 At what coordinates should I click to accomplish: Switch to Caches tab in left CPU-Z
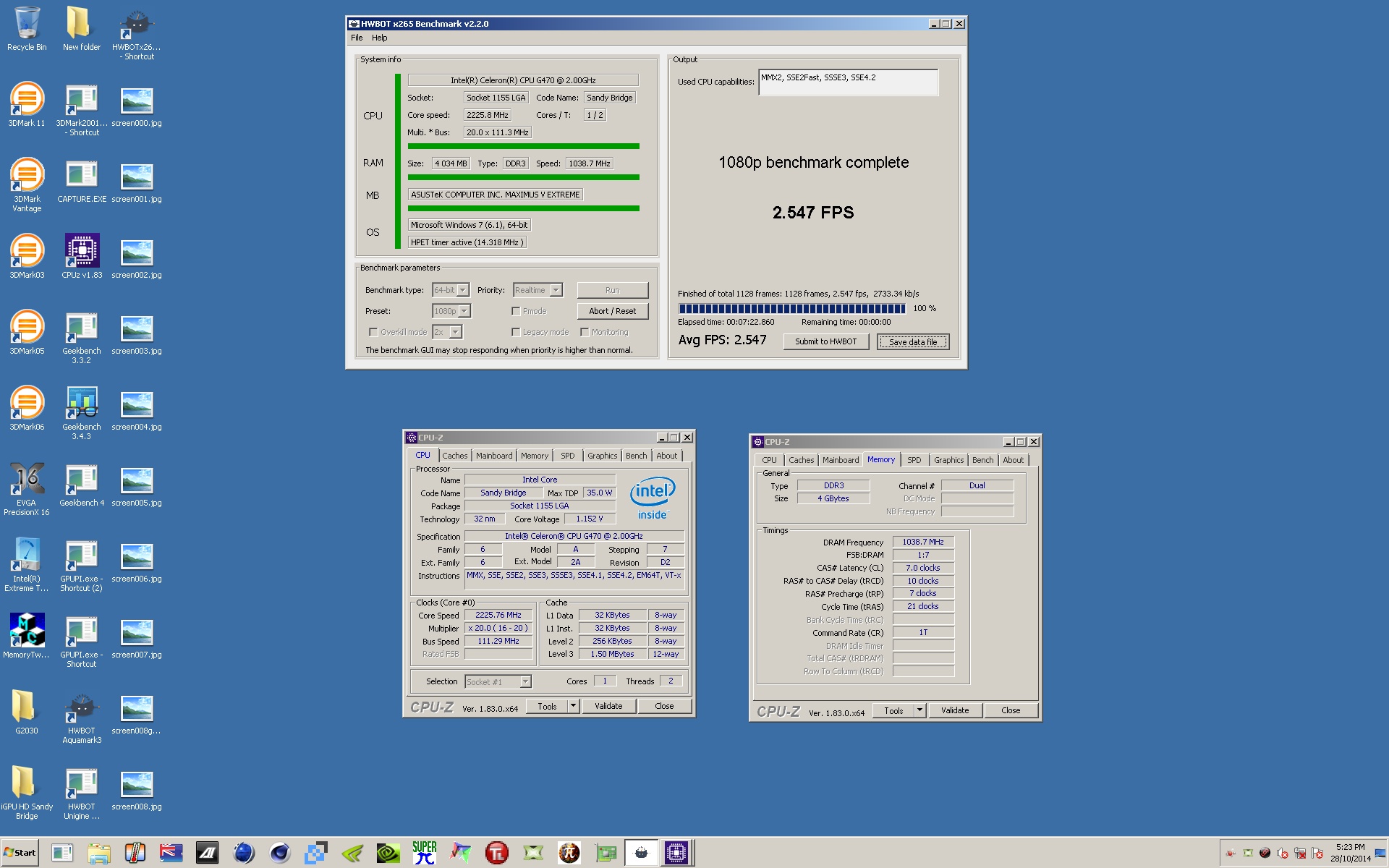[x=455, y=456]
